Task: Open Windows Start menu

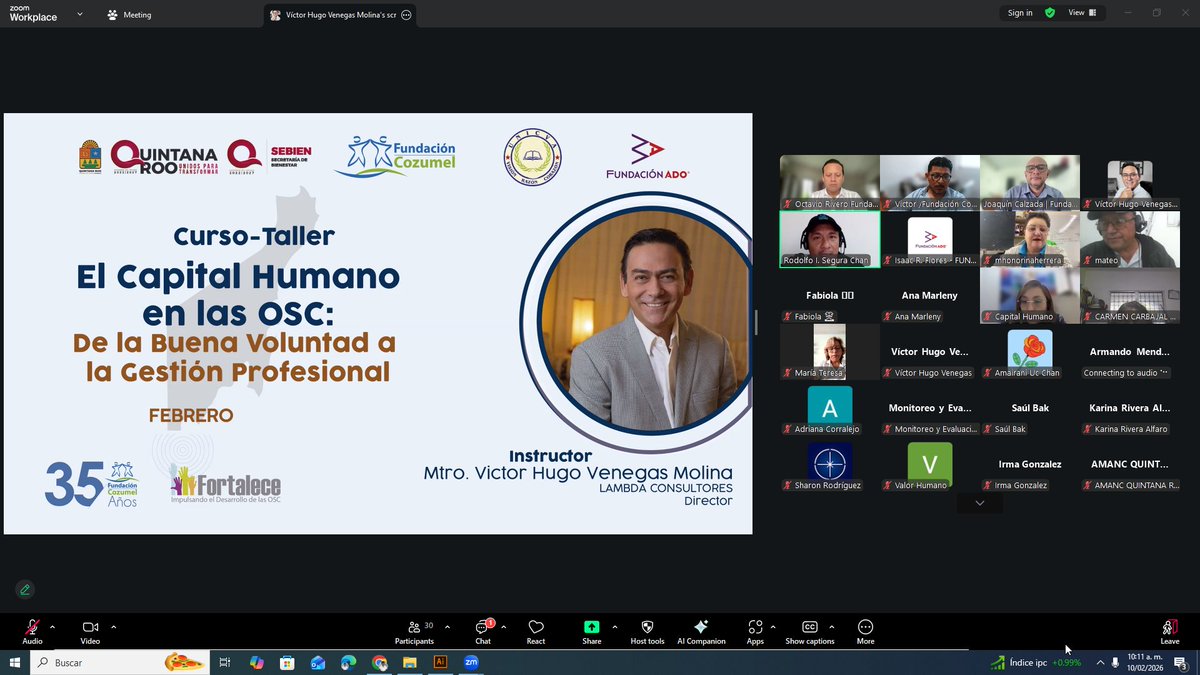Action: (15, 662)
